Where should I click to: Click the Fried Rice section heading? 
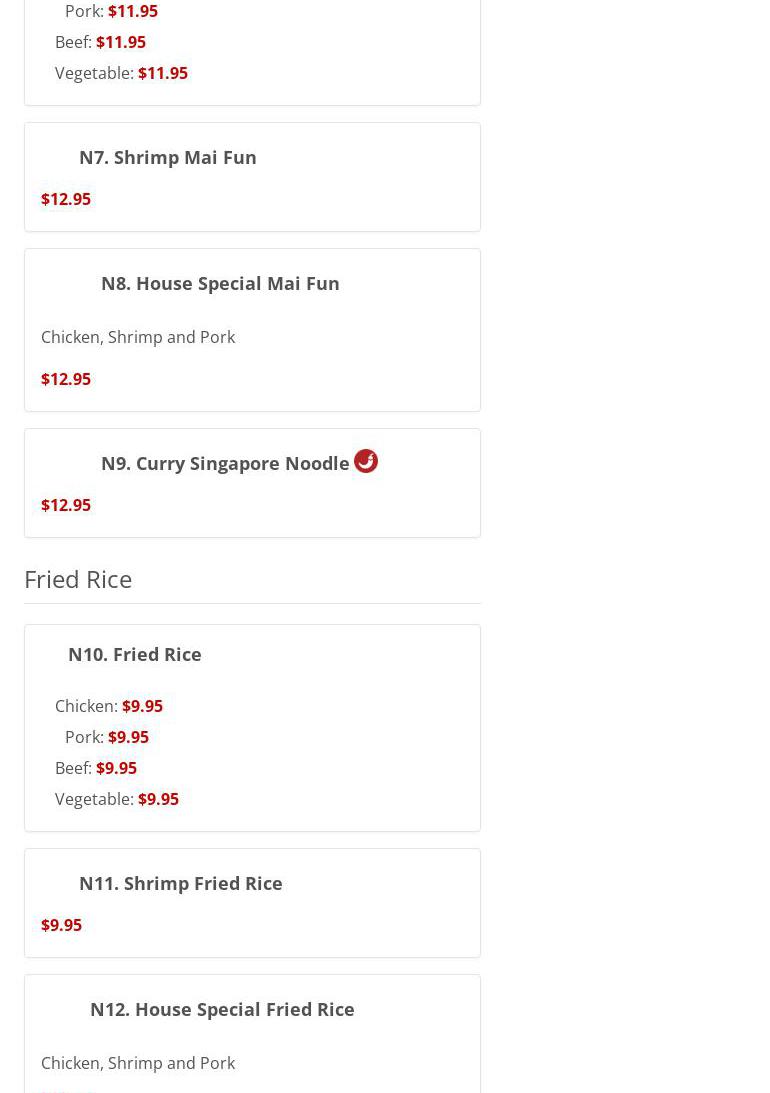click(x=78, y=579)
